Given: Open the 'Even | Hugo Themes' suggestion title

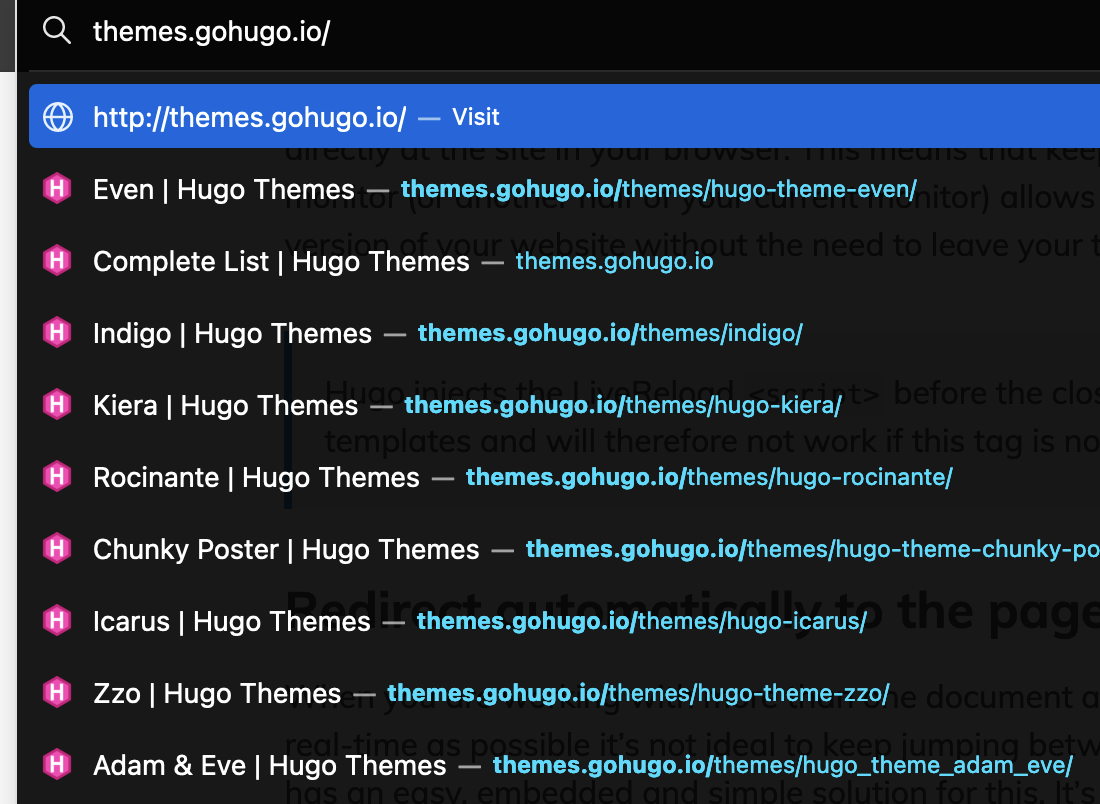Looking at the screenshot, I should [x=224, y=189].
